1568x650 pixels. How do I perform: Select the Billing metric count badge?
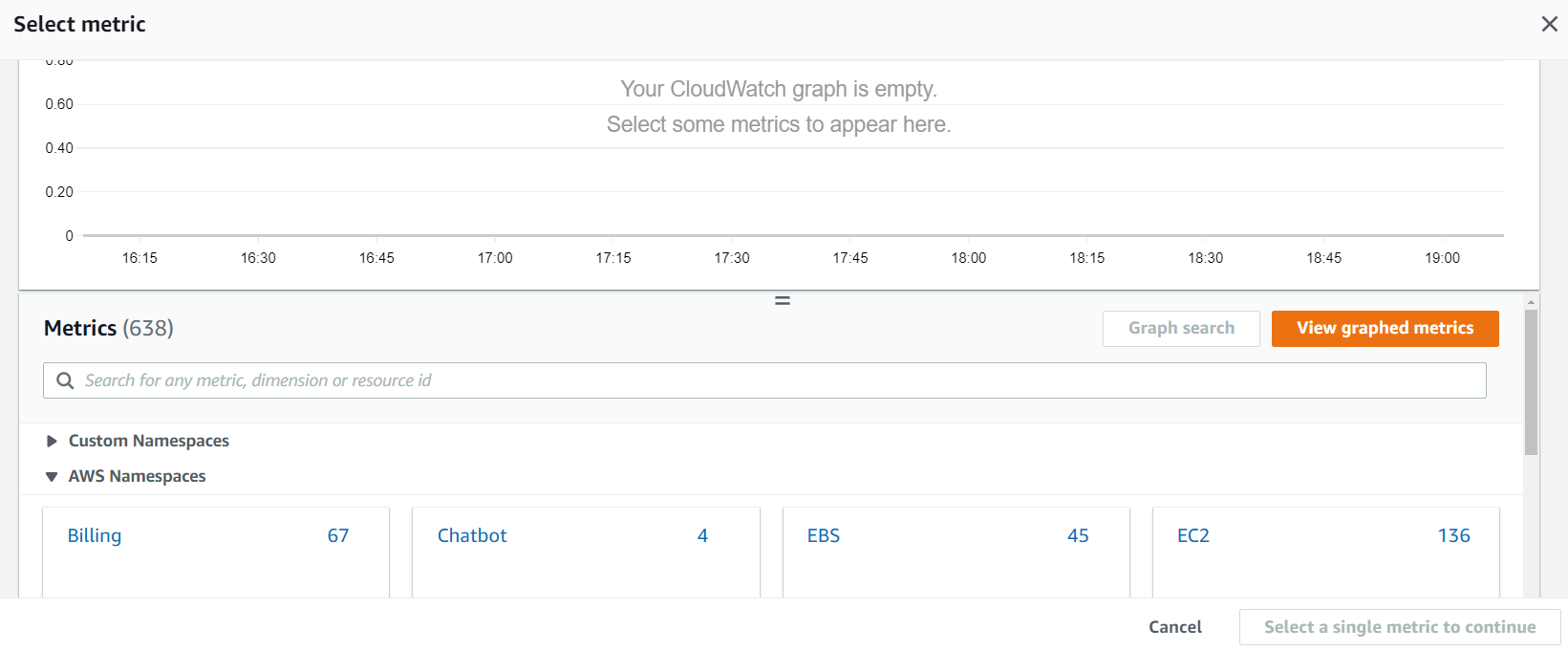coord(338,535)
